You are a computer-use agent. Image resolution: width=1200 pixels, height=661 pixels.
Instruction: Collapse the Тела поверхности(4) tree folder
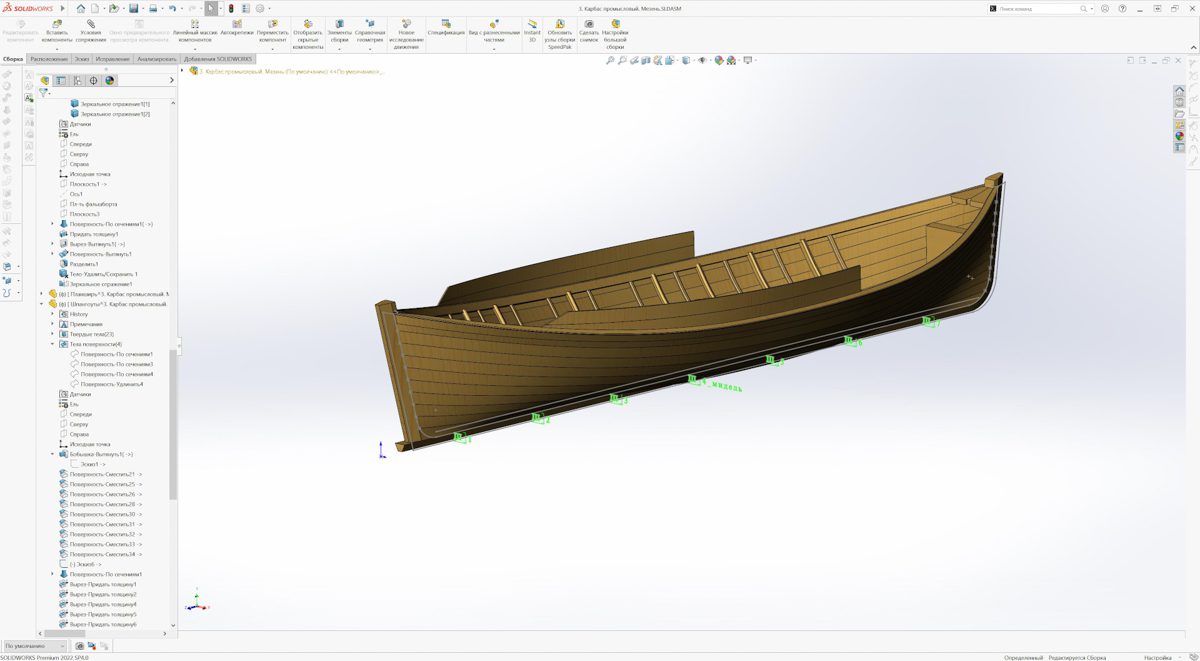(53, 344)
